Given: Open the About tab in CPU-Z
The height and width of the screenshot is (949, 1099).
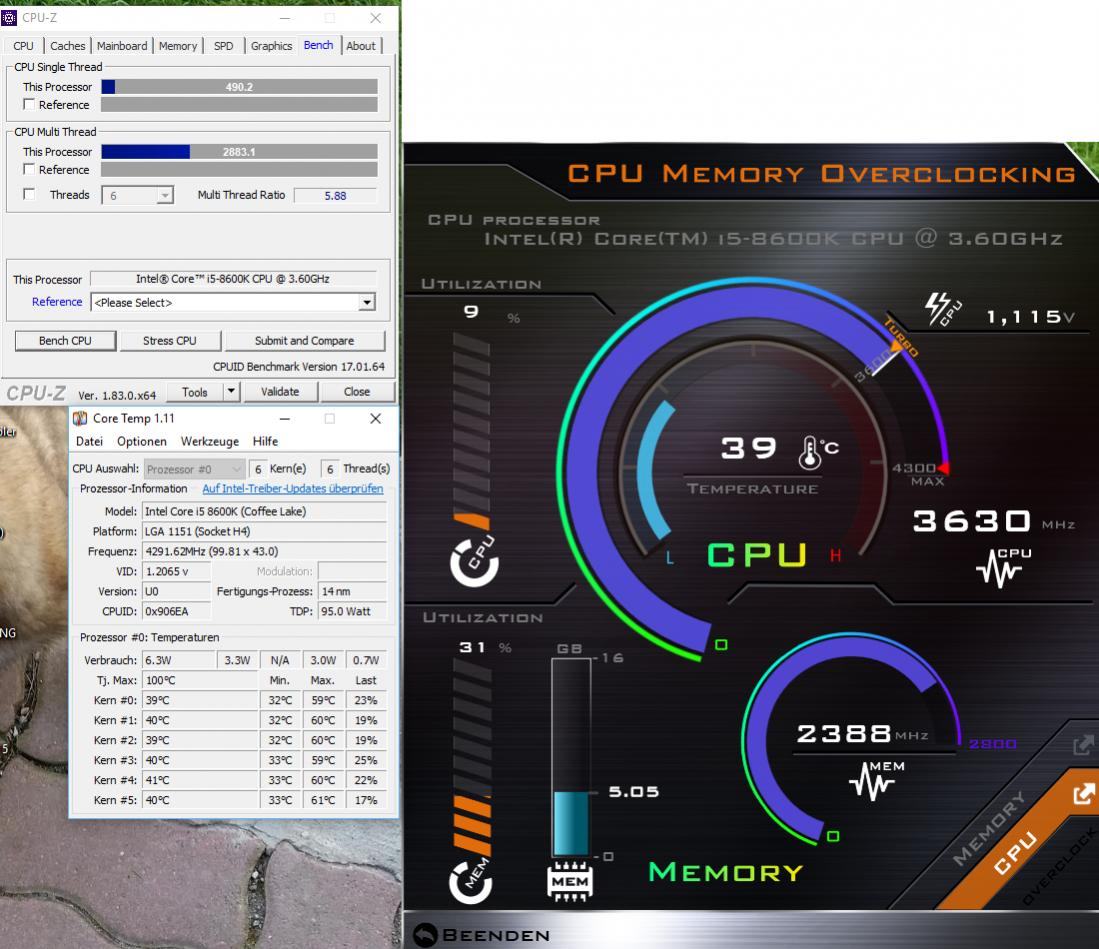Looking at the screenshot, I should (x=361, y=46).
